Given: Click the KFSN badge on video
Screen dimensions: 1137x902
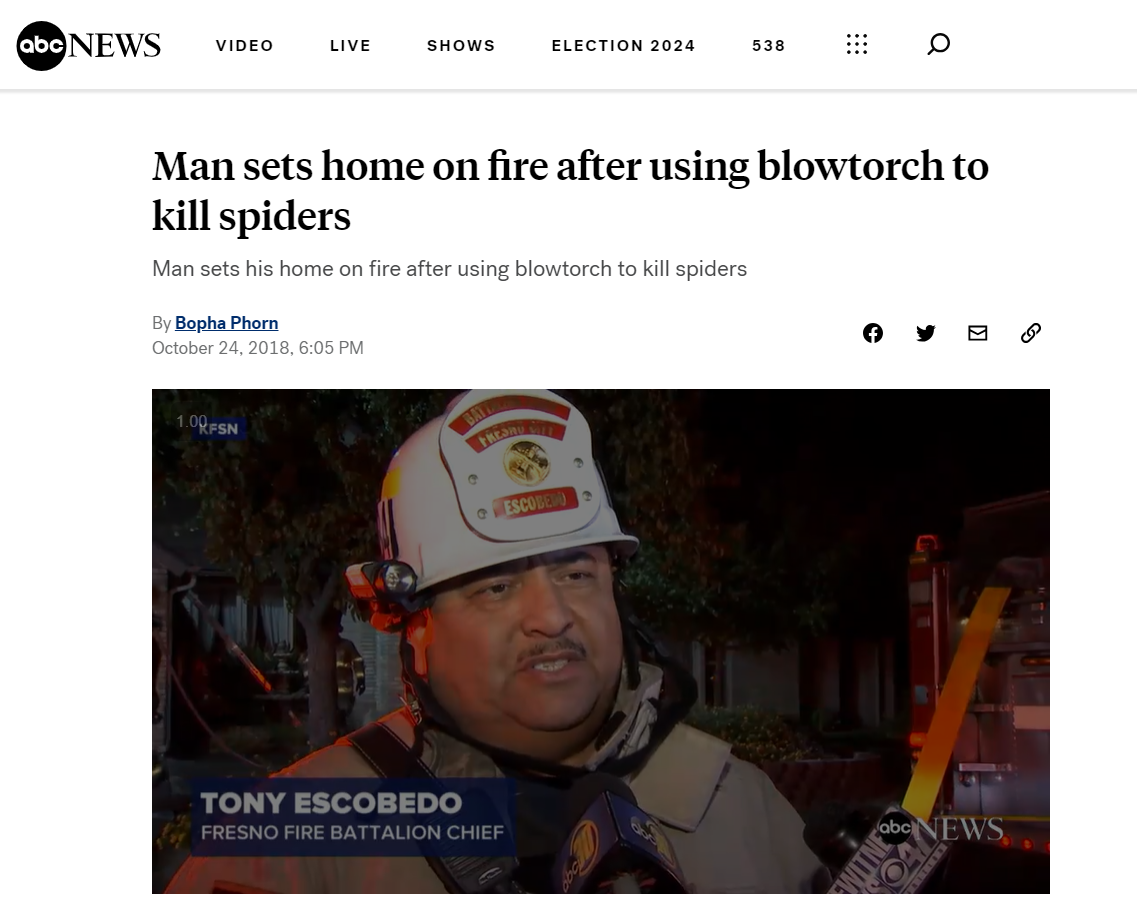Looking at the screenshot, I should 218,429.
